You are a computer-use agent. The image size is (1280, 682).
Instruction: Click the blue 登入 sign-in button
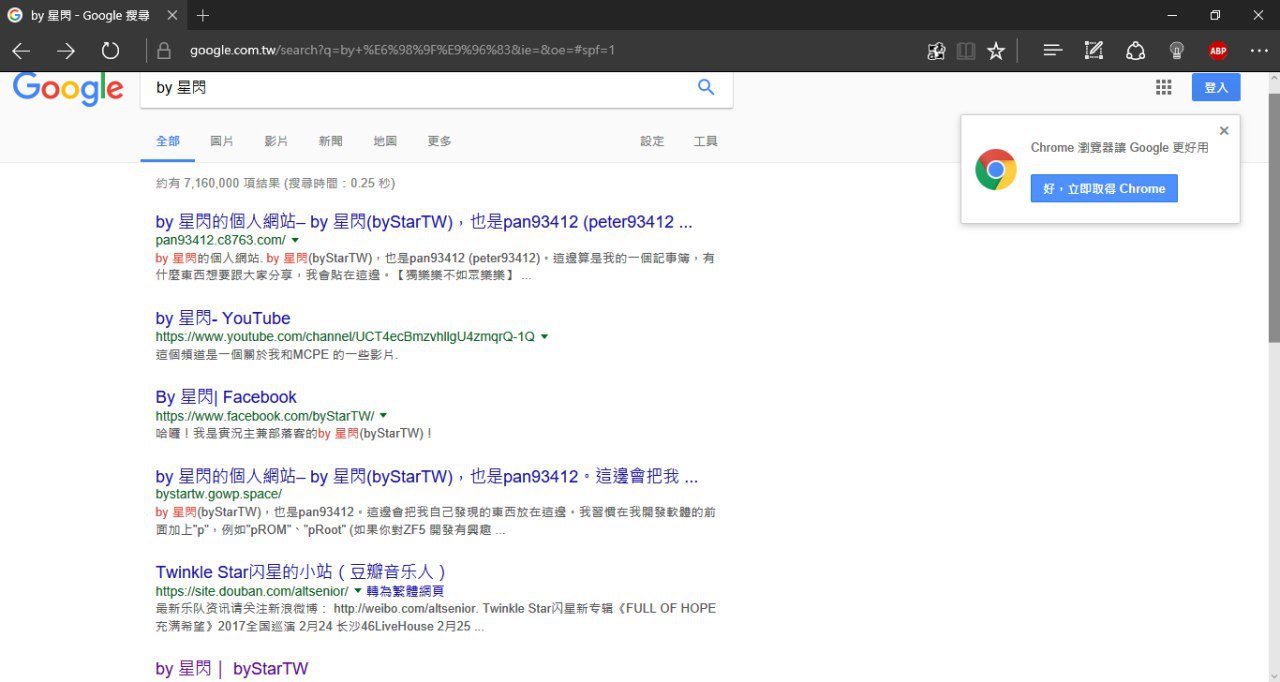point(1215,88)
